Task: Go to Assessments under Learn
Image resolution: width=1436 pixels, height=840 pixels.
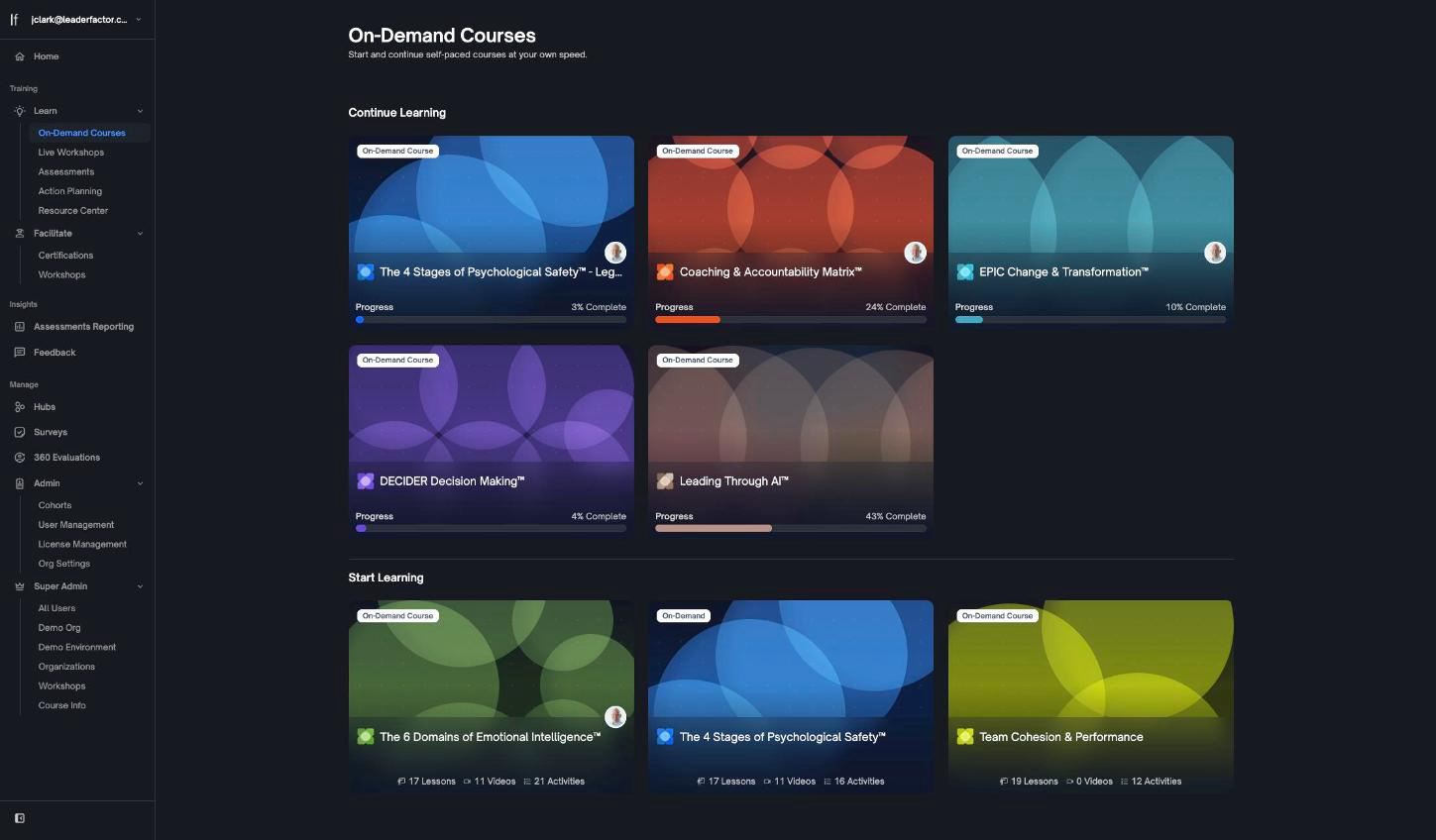Action: (x=66, y=172)
